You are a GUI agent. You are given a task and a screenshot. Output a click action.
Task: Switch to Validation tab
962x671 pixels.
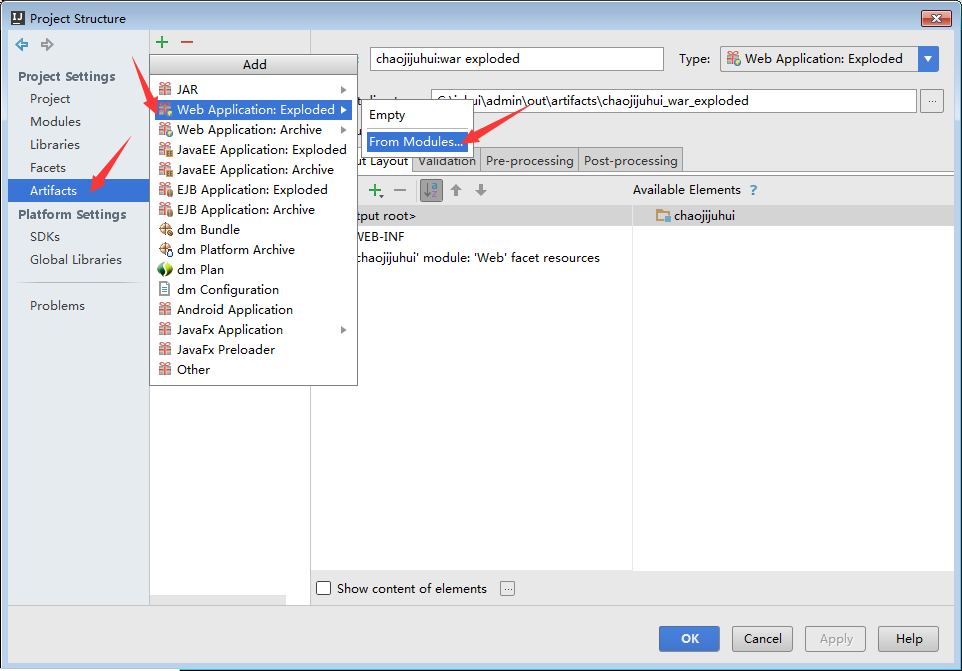447,161
